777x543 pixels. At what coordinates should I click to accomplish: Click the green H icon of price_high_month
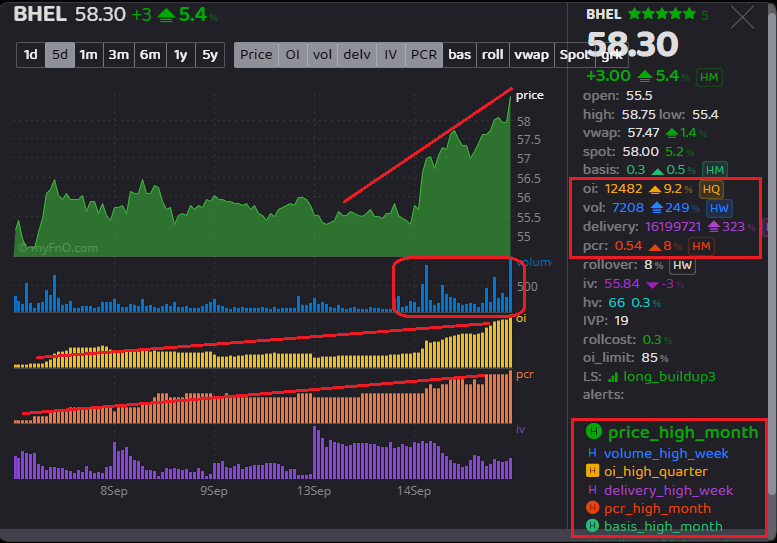tap(594, 431)
